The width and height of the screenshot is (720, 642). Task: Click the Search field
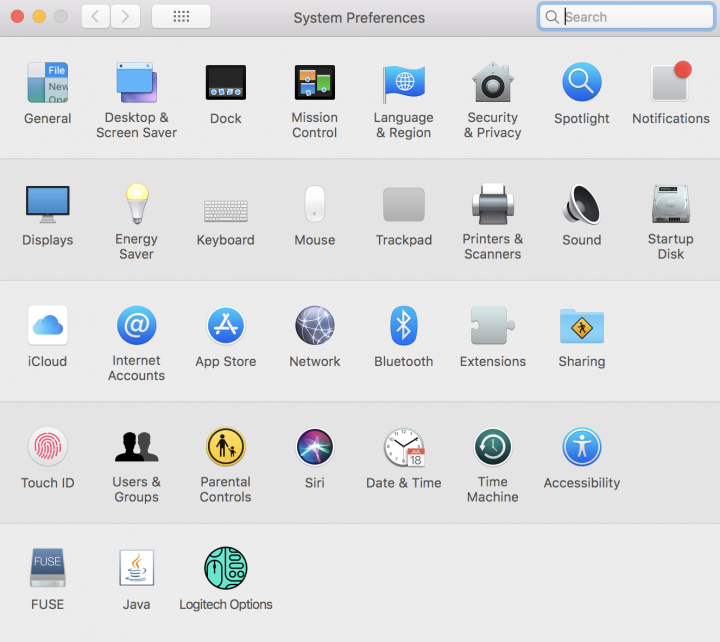(x=626, y=17)
